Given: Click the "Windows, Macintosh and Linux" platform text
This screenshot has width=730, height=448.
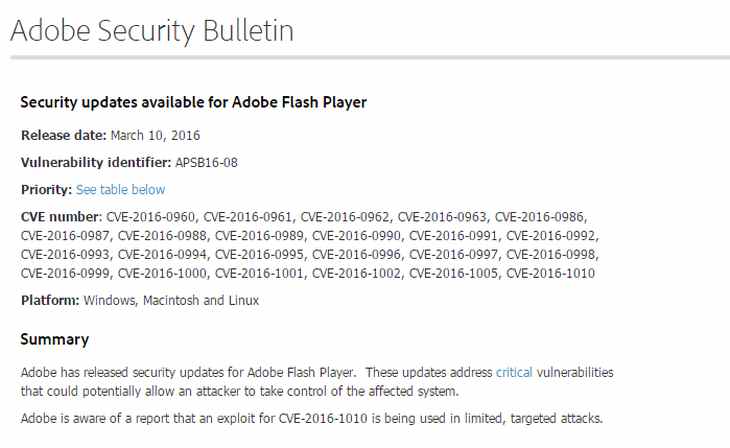Looking at the screenshot, I should pos(171,300).
